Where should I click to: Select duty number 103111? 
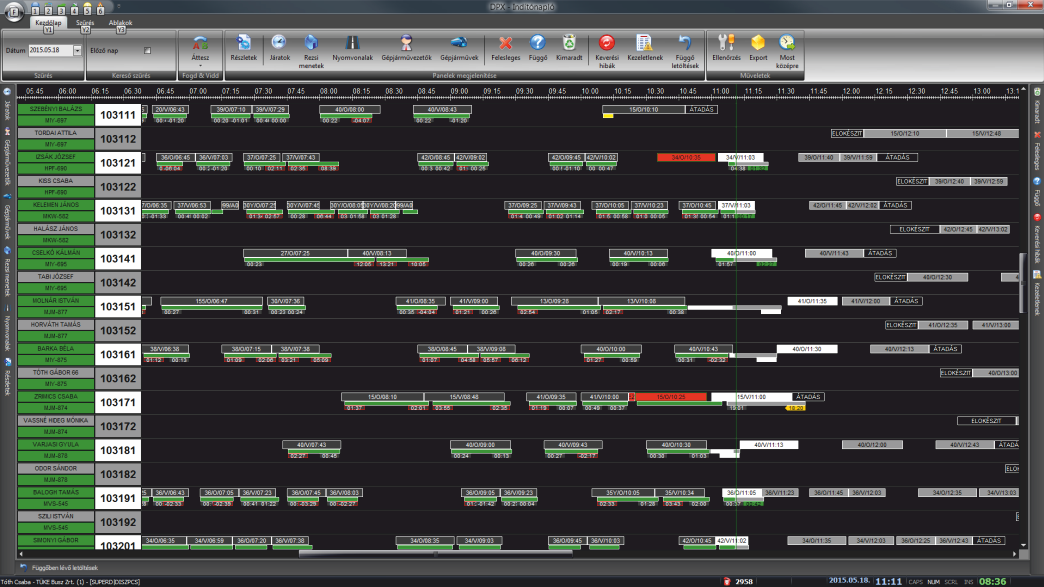[x=118, y=115]
